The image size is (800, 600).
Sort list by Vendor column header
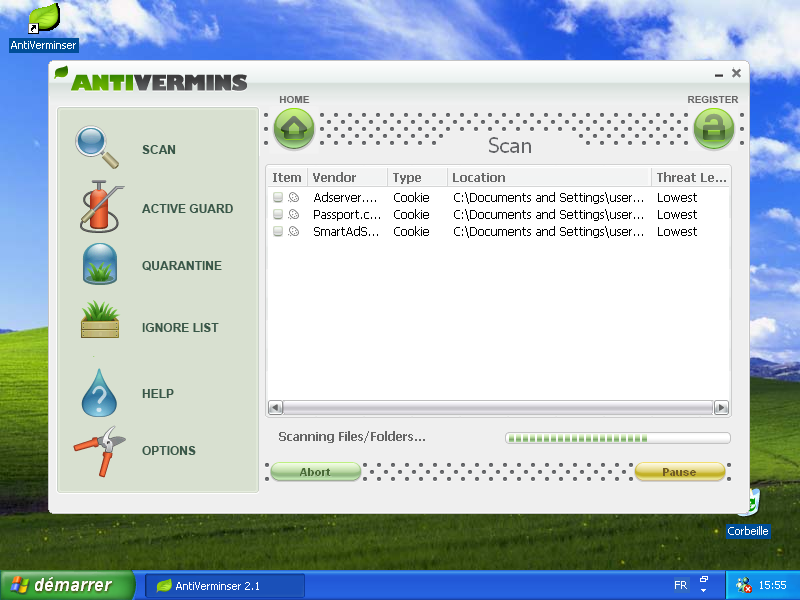[348, 178]
